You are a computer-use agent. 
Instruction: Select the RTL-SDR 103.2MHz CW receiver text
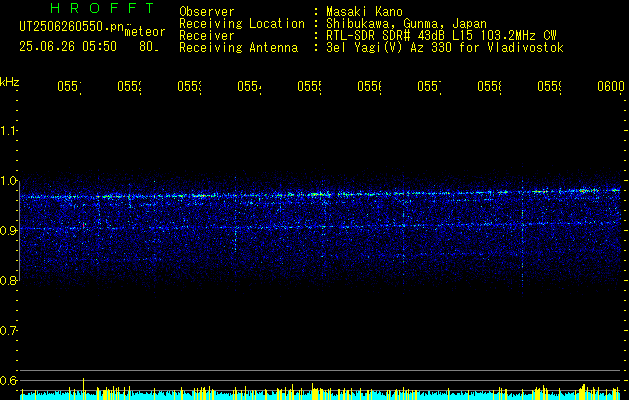(x=441, y=35)
